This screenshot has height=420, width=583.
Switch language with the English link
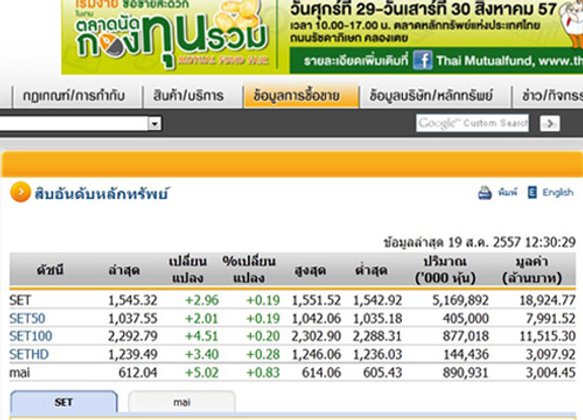[557, 193]
